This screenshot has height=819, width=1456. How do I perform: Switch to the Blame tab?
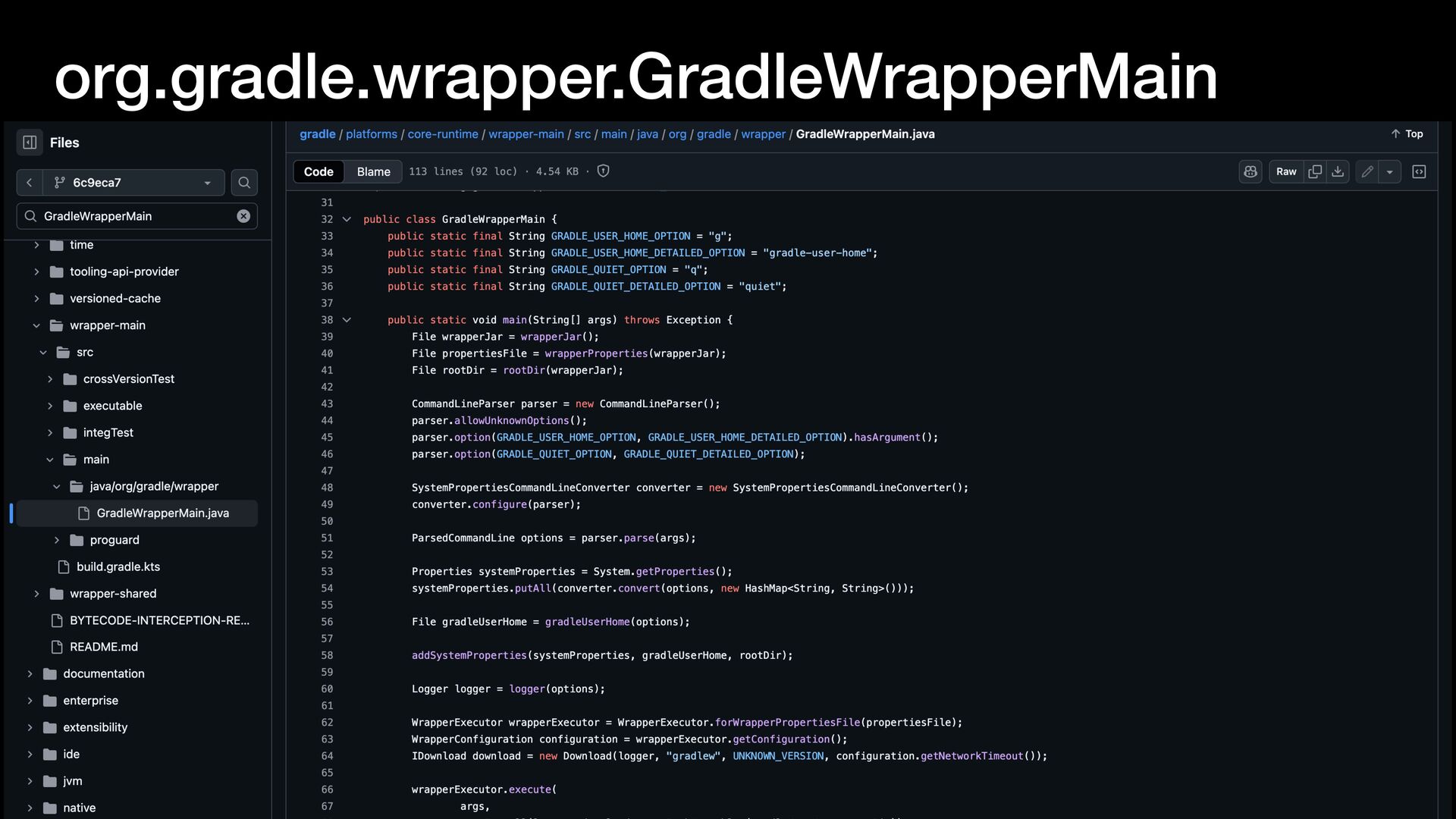(x=373, y=172)
